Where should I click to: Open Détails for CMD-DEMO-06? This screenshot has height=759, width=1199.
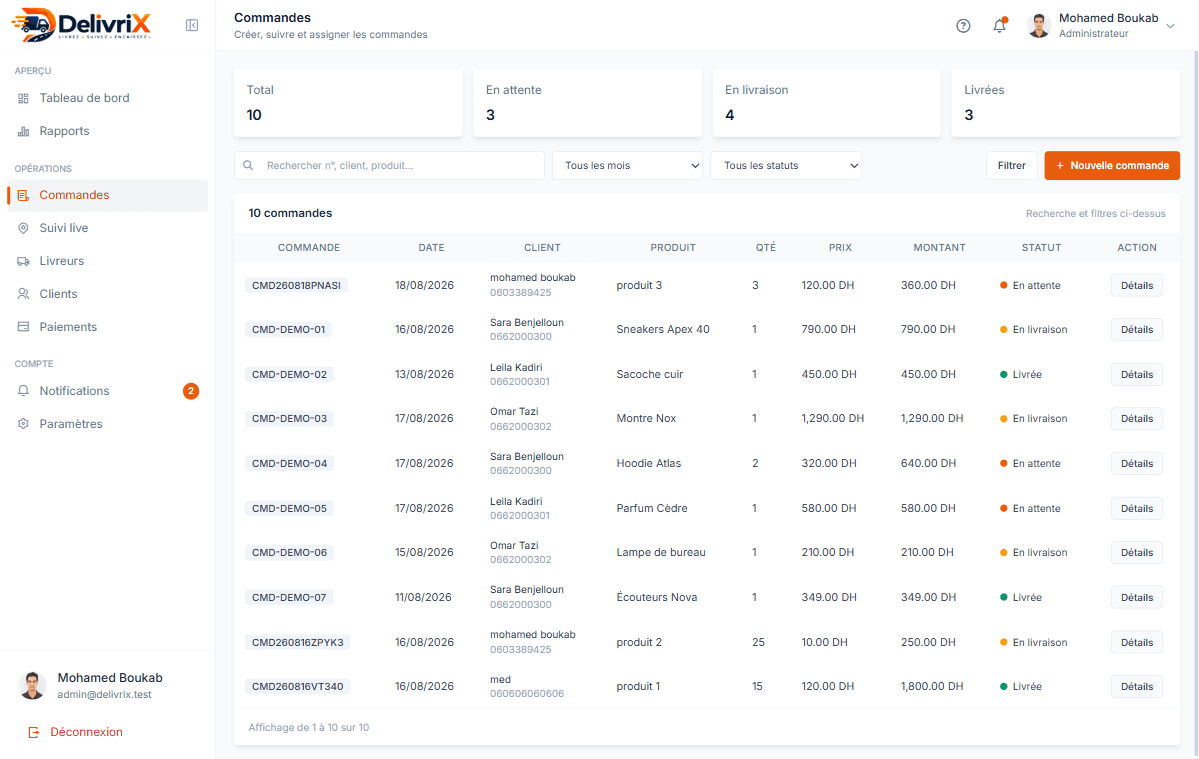(x=1136, y=553)
